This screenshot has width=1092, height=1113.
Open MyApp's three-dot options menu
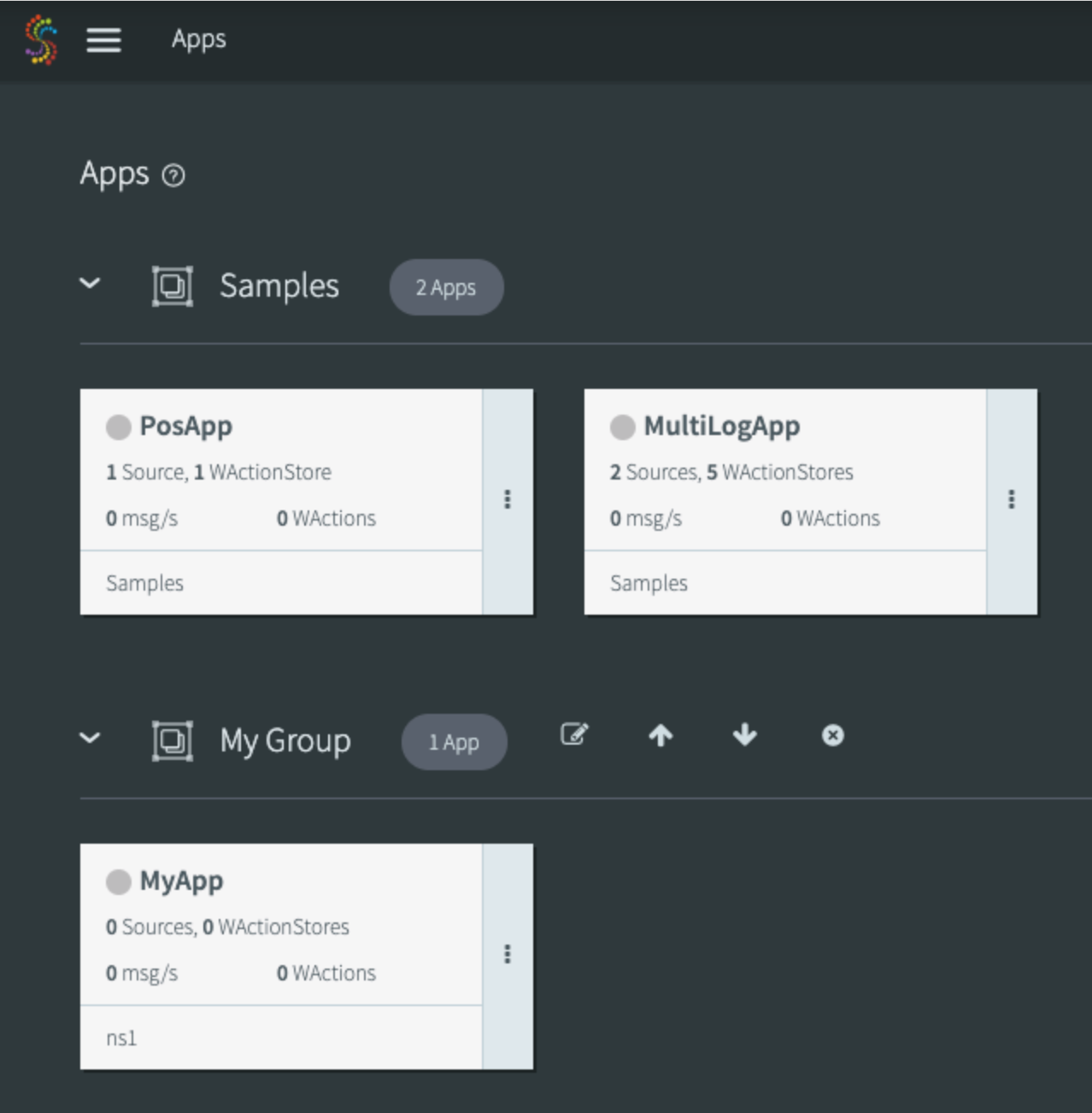coord(508,955)
